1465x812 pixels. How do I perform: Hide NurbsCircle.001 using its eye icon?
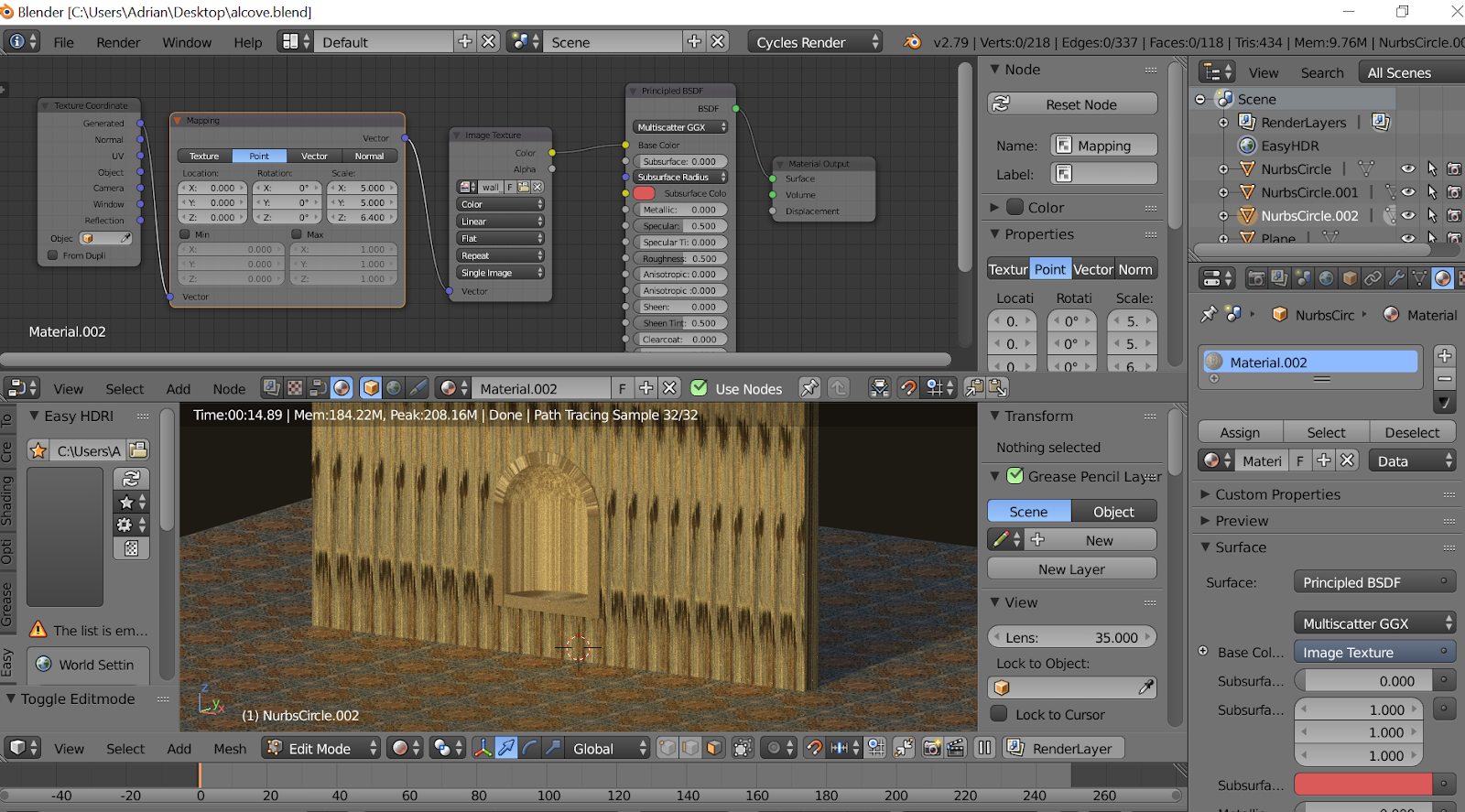pos(1408,192)
